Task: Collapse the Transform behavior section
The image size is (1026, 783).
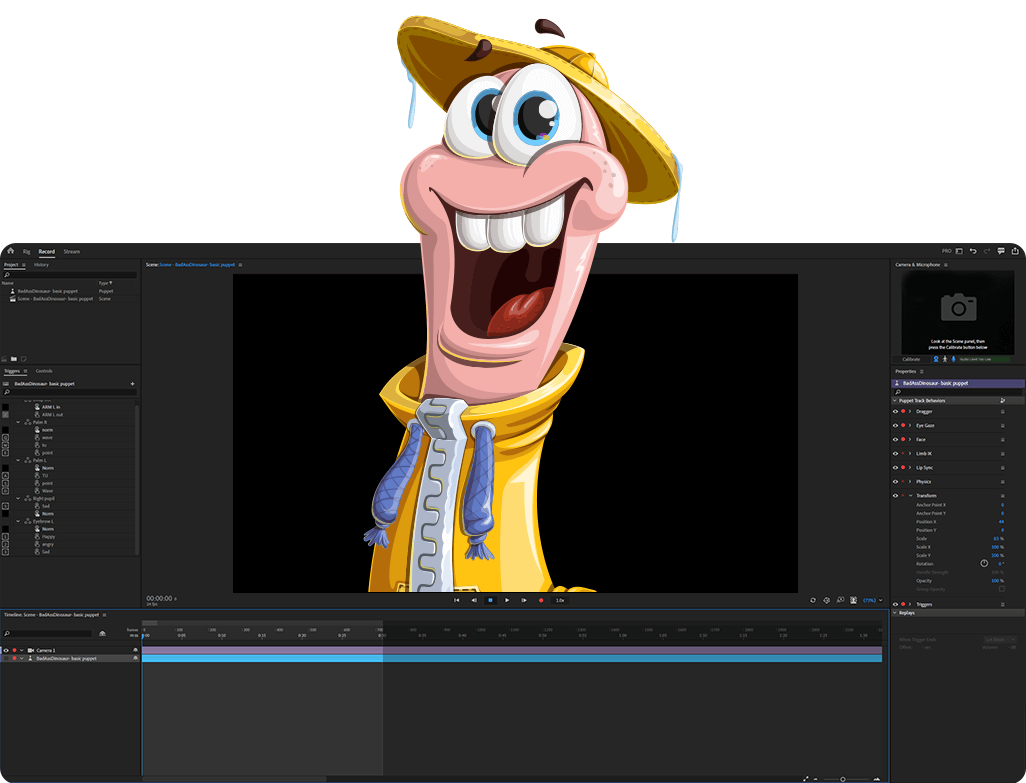Action: [x=910, y=496]
